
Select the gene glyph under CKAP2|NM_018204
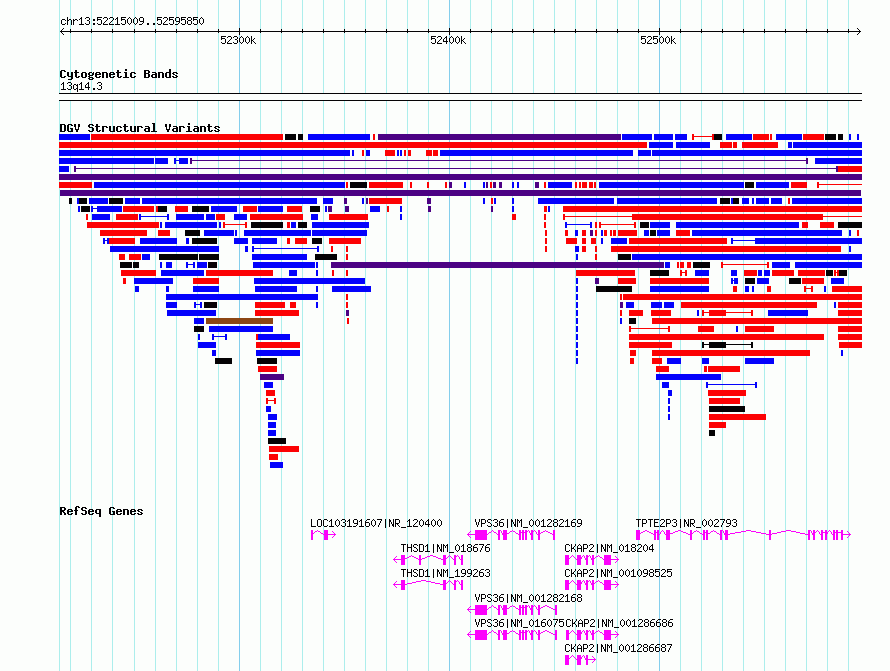(x=591, y=560)
